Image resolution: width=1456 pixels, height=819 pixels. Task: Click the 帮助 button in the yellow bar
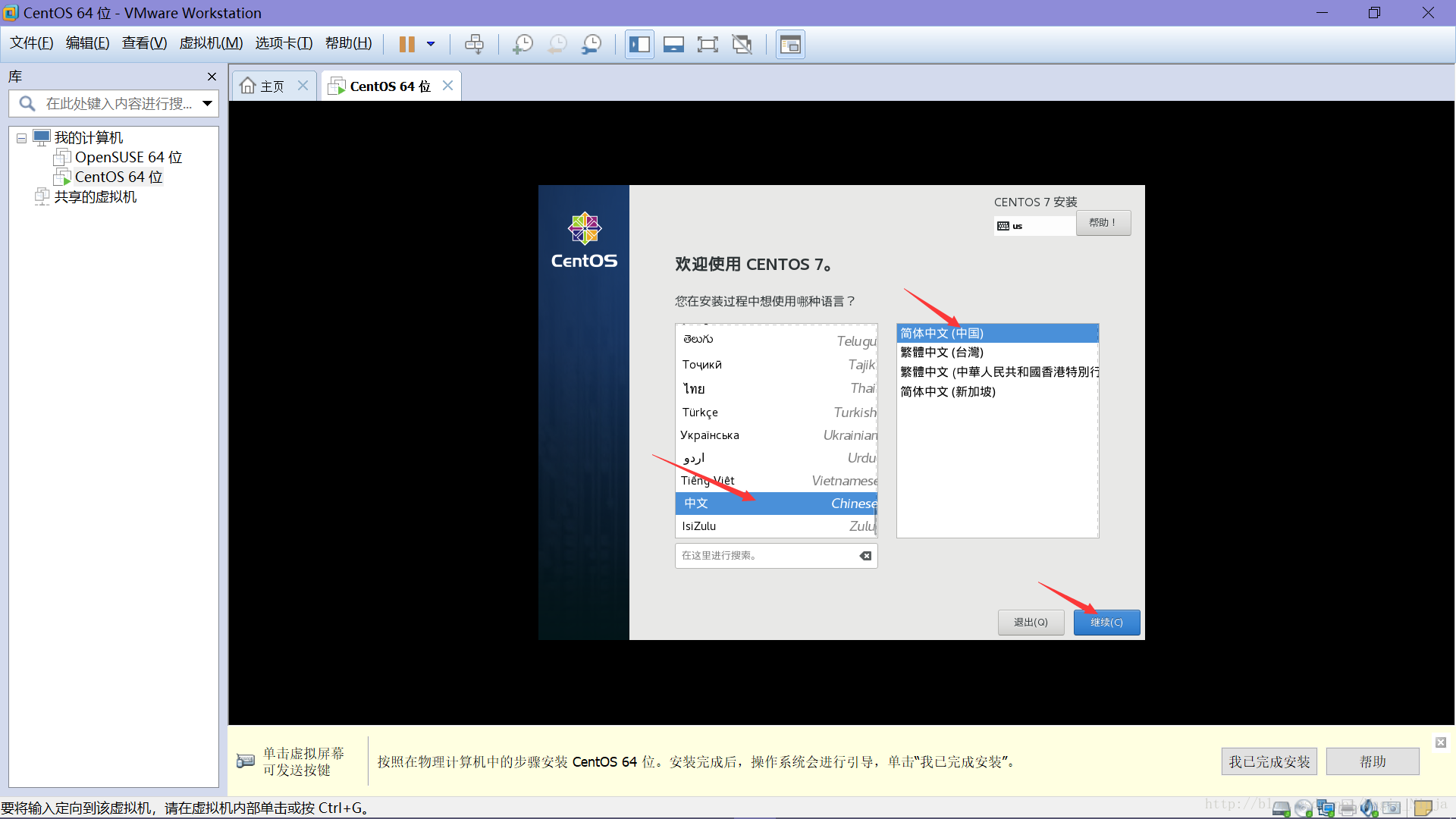click(x=1373, y=761)
